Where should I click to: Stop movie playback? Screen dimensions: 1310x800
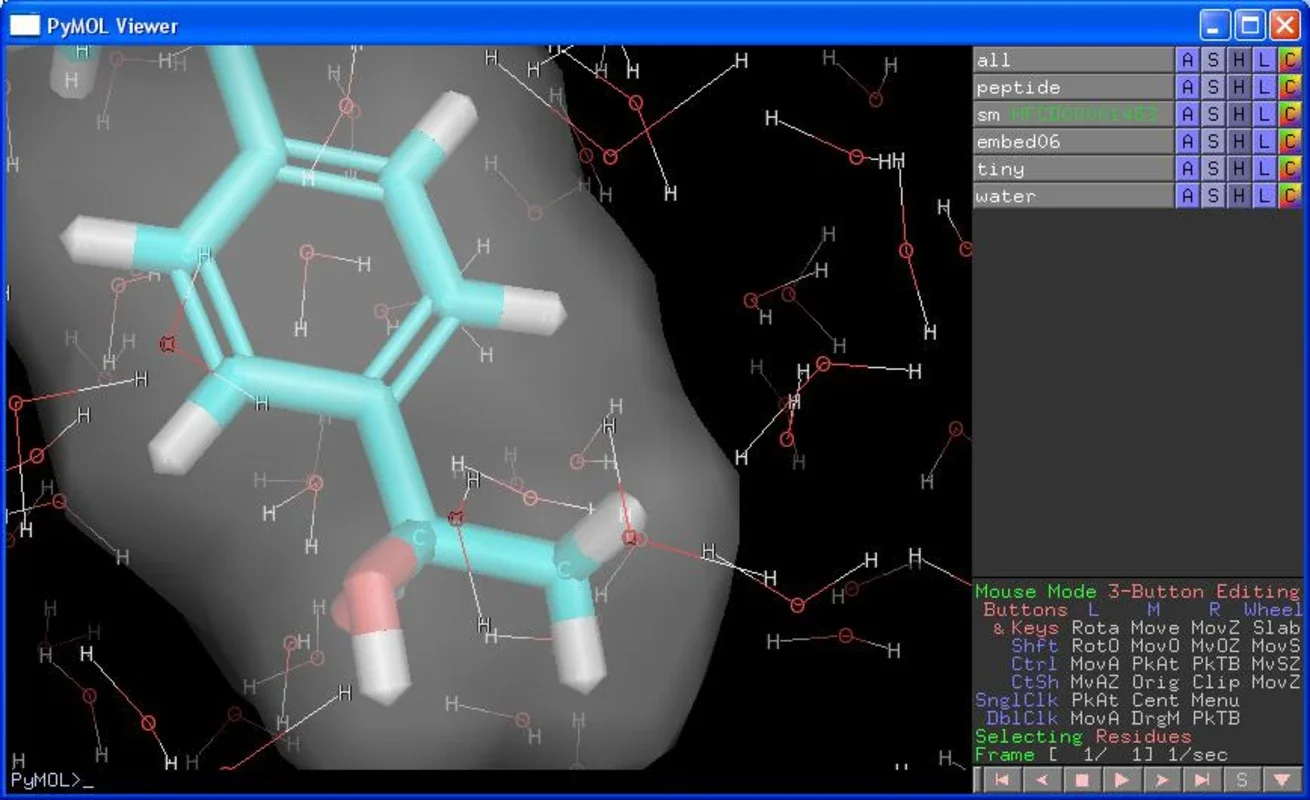click(1083, 780)
